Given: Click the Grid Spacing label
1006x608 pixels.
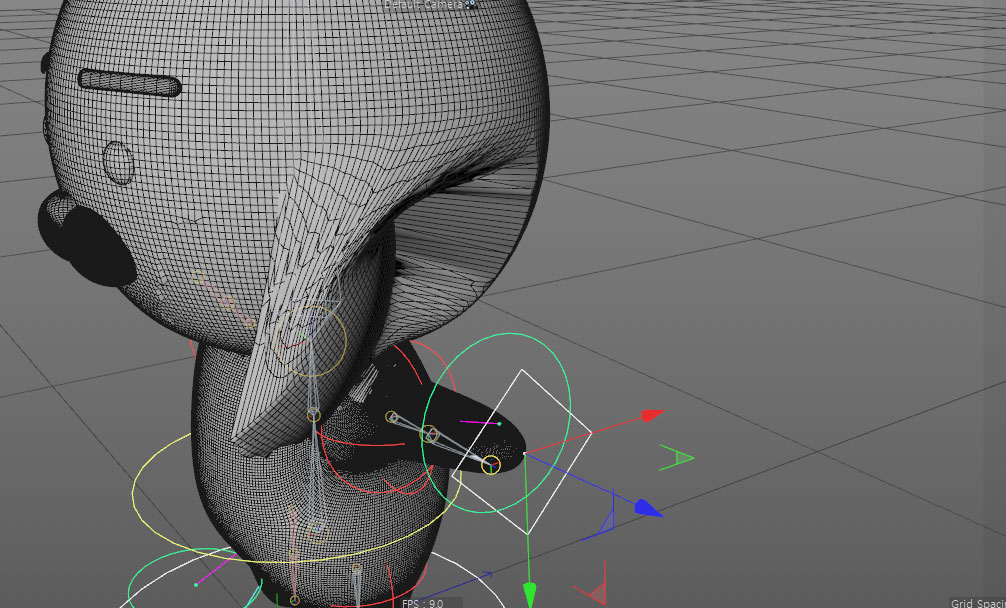Looking at the screenshot, I should 977,603.
